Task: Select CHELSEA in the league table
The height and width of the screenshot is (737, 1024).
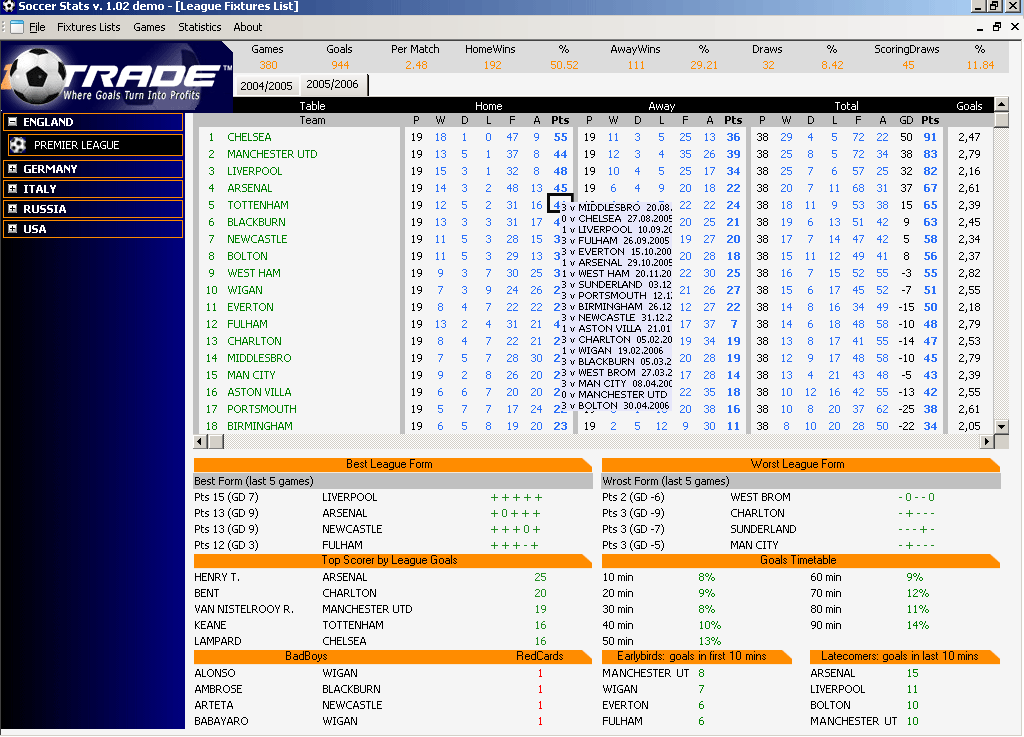Action: 249,137
